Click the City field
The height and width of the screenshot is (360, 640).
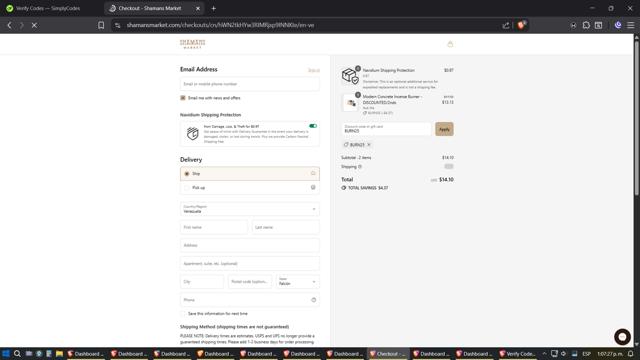tap(202, 282)
